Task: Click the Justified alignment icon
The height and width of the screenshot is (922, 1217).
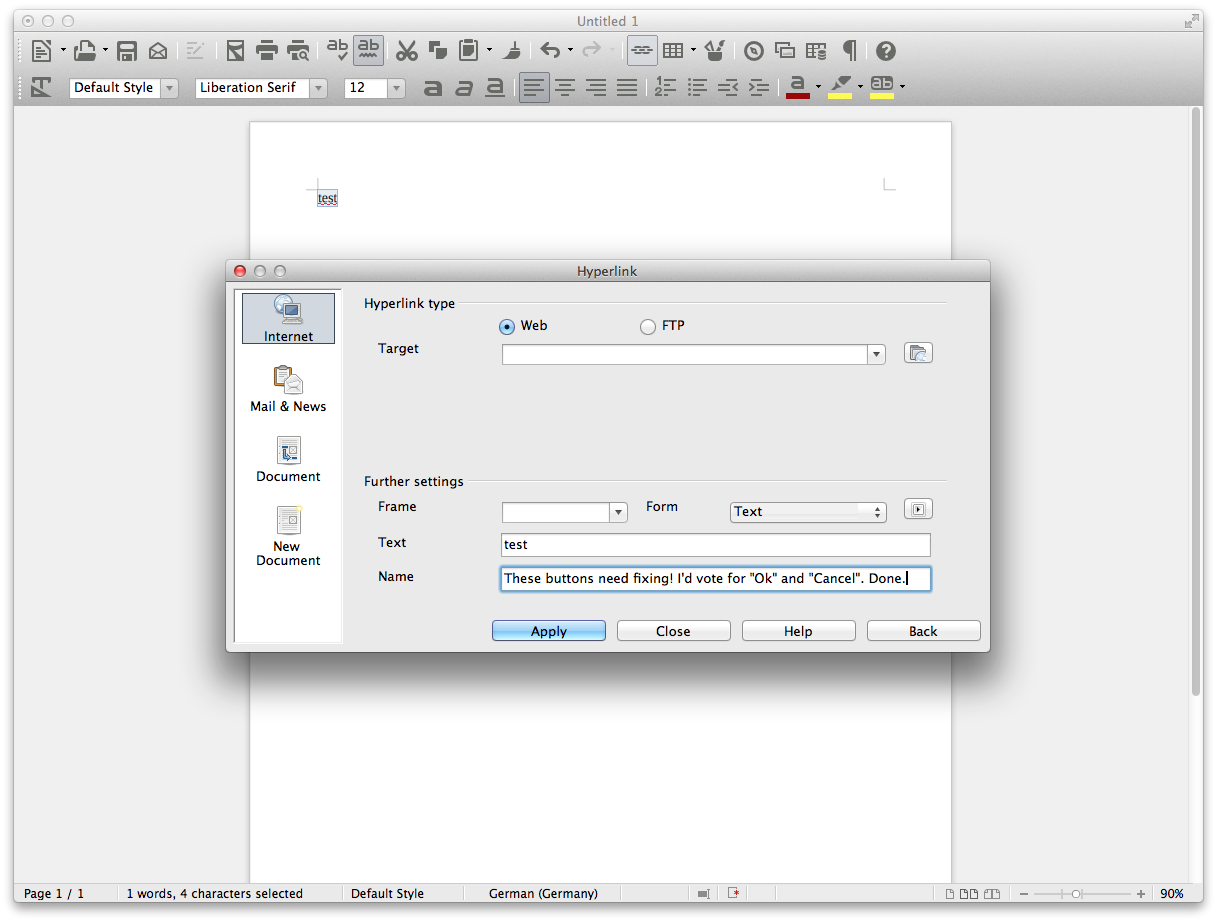Action: click(627, 88)
